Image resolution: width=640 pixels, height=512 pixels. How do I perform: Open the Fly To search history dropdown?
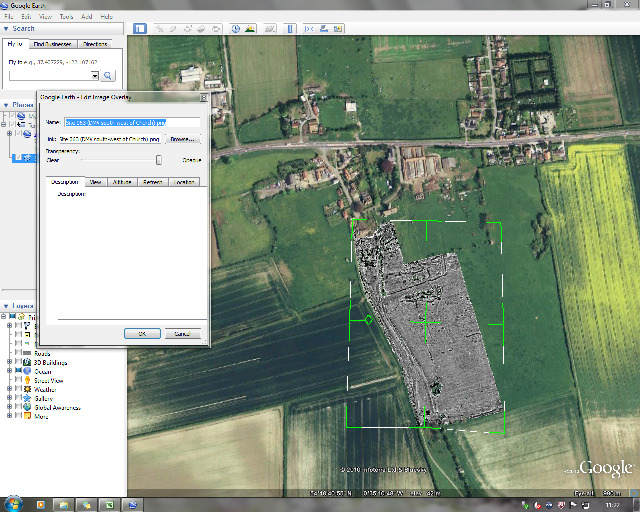(95, 76)
